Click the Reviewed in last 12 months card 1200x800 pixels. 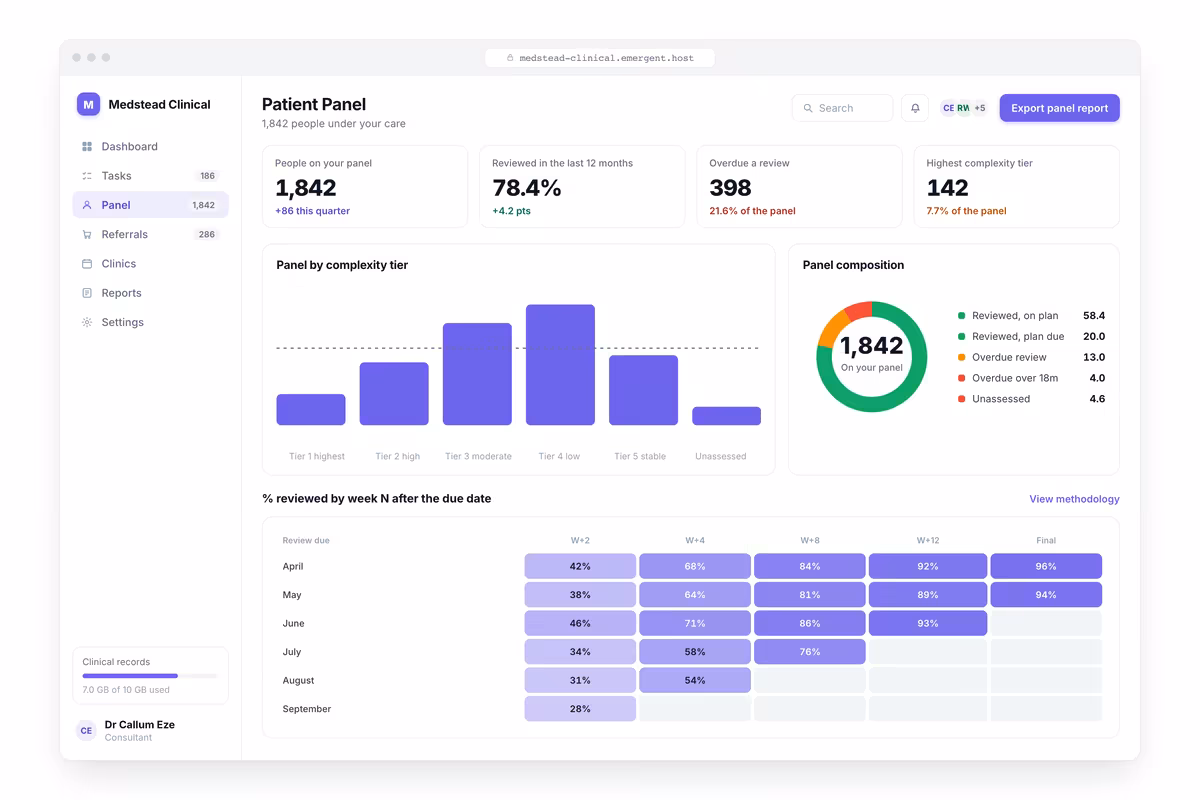click(x=582, y=187)
